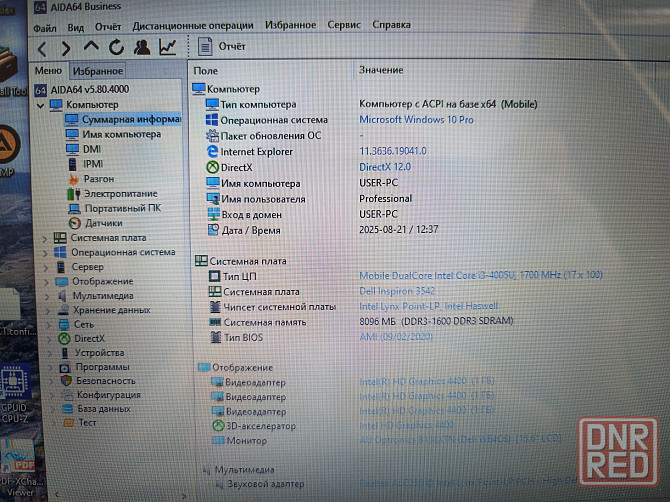Click the Back navigation arrow

coord(42,49)
